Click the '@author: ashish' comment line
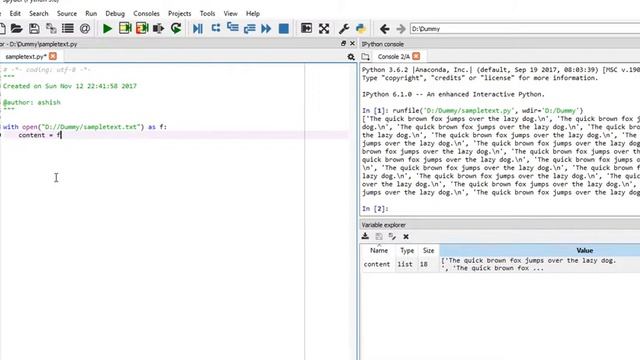This screenshot has height=360, width=640. (32, 102)
